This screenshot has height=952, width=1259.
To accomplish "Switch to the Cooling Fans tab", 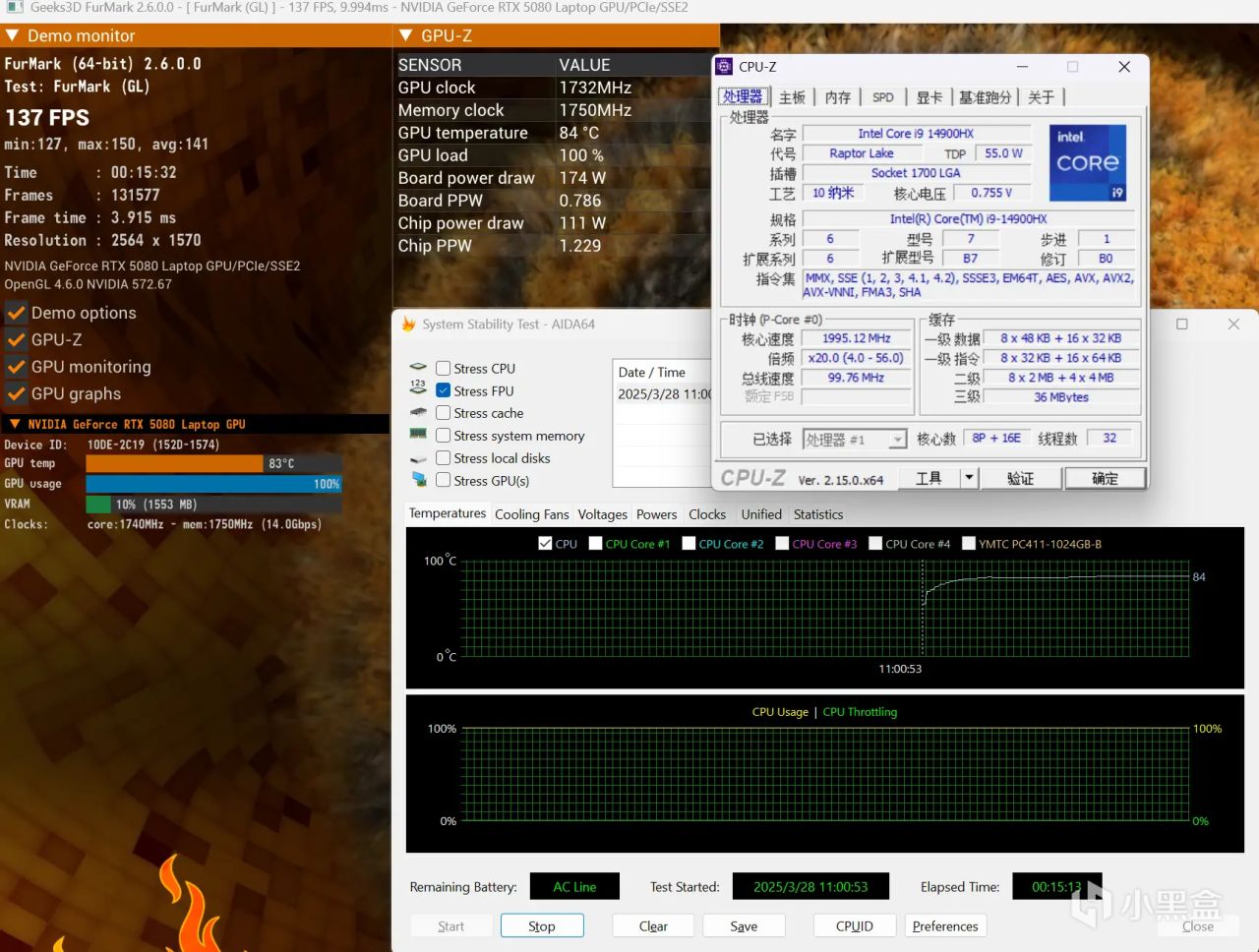I will pos(531,514).
